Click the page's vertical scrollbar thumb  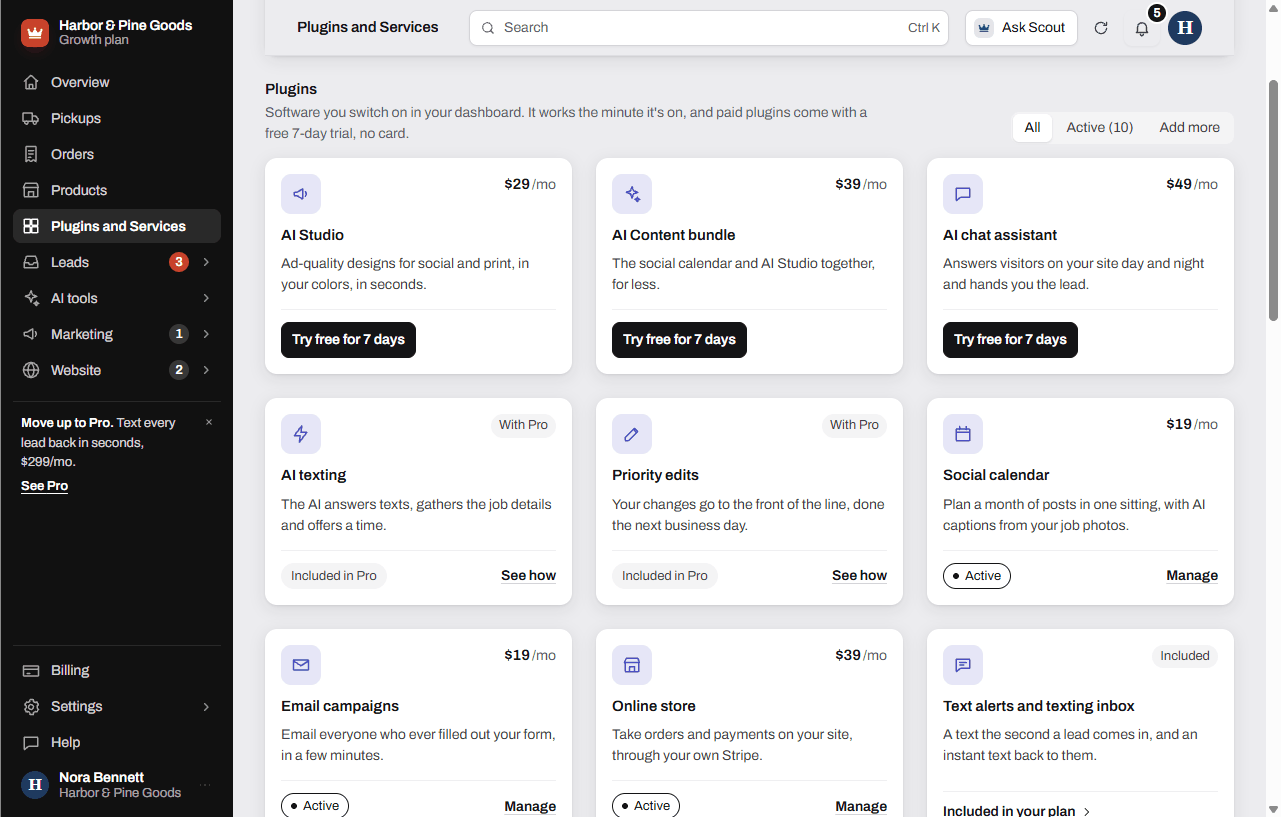(1273, 200)
